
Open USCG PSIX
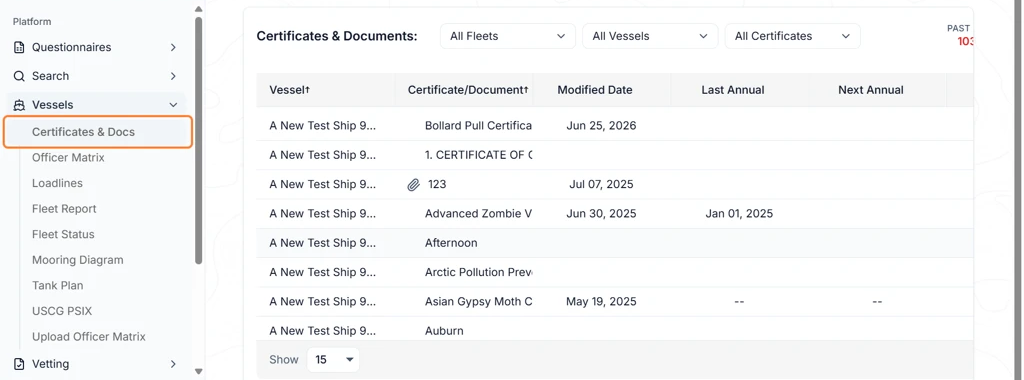click(62, 311)
